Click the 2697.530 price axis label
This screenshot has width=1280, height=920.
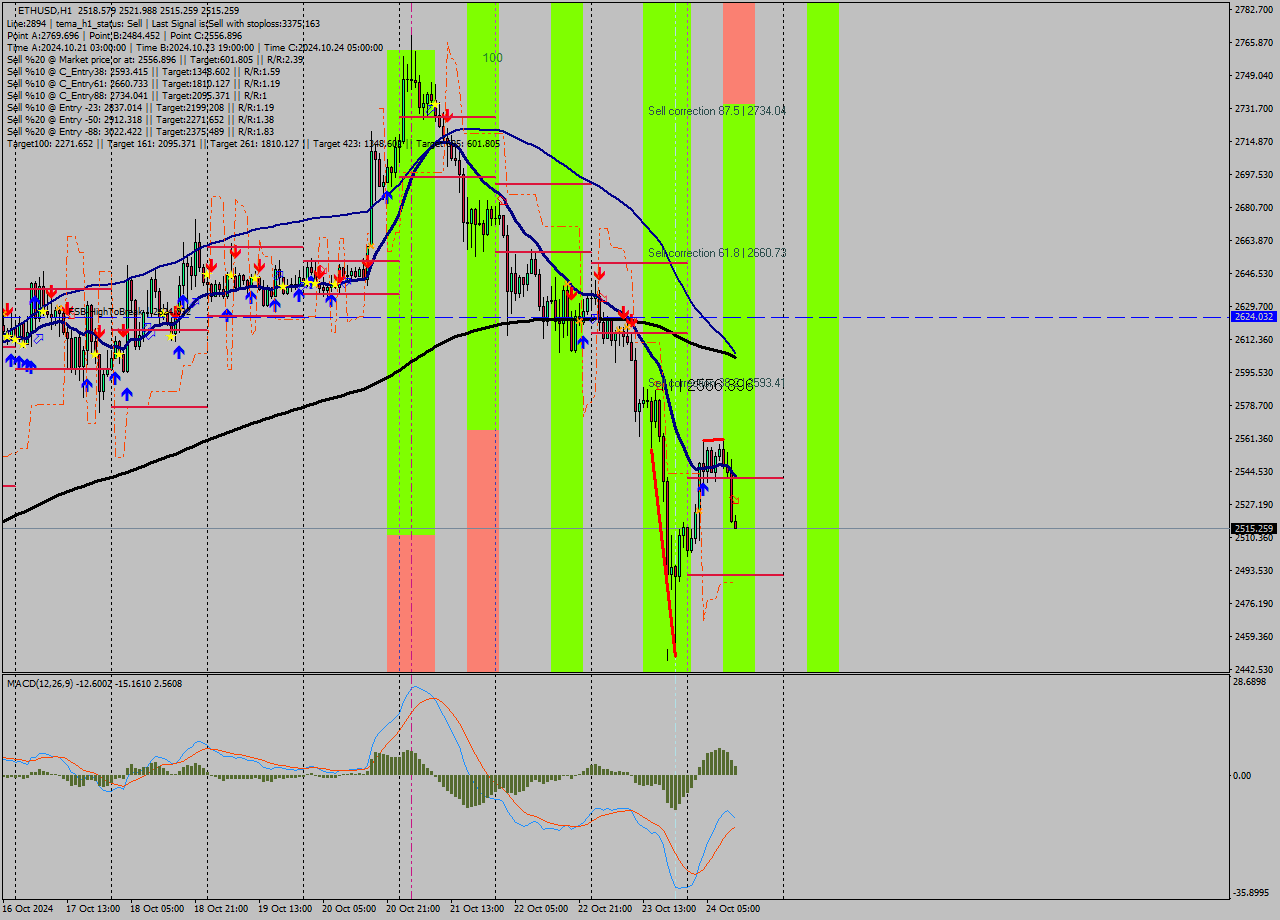click(x=1254, y=174)
